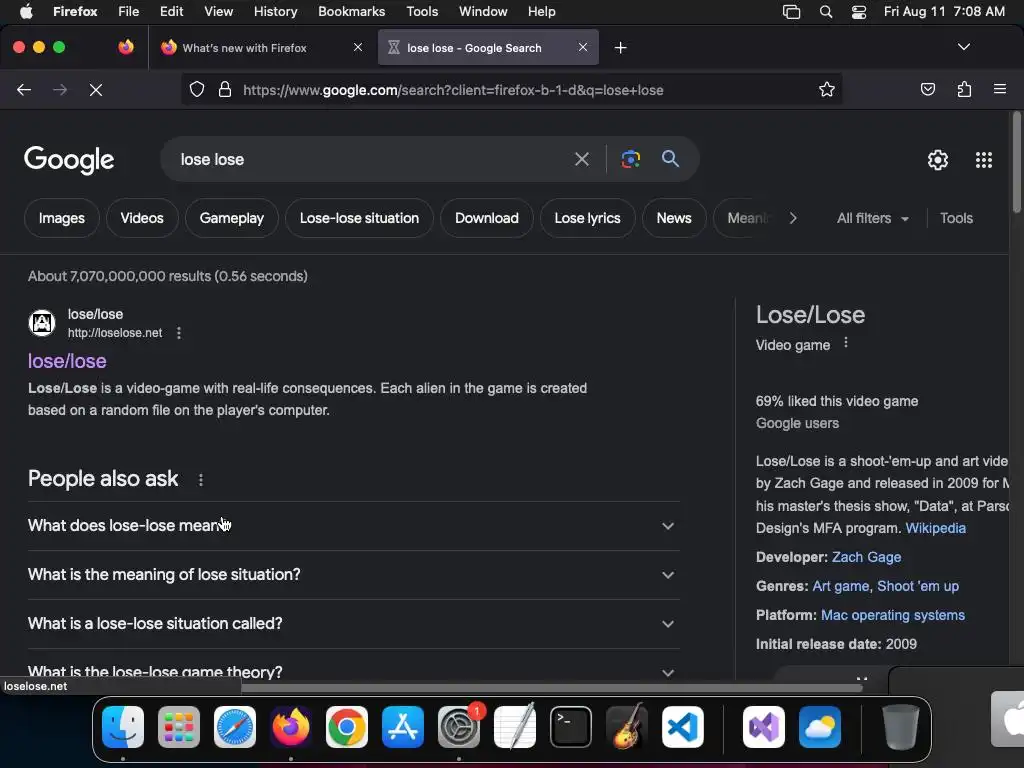The width and height of the screenshot is (1024, 768).
Task: Filter results by Images
Action: (x=61, y=218)
